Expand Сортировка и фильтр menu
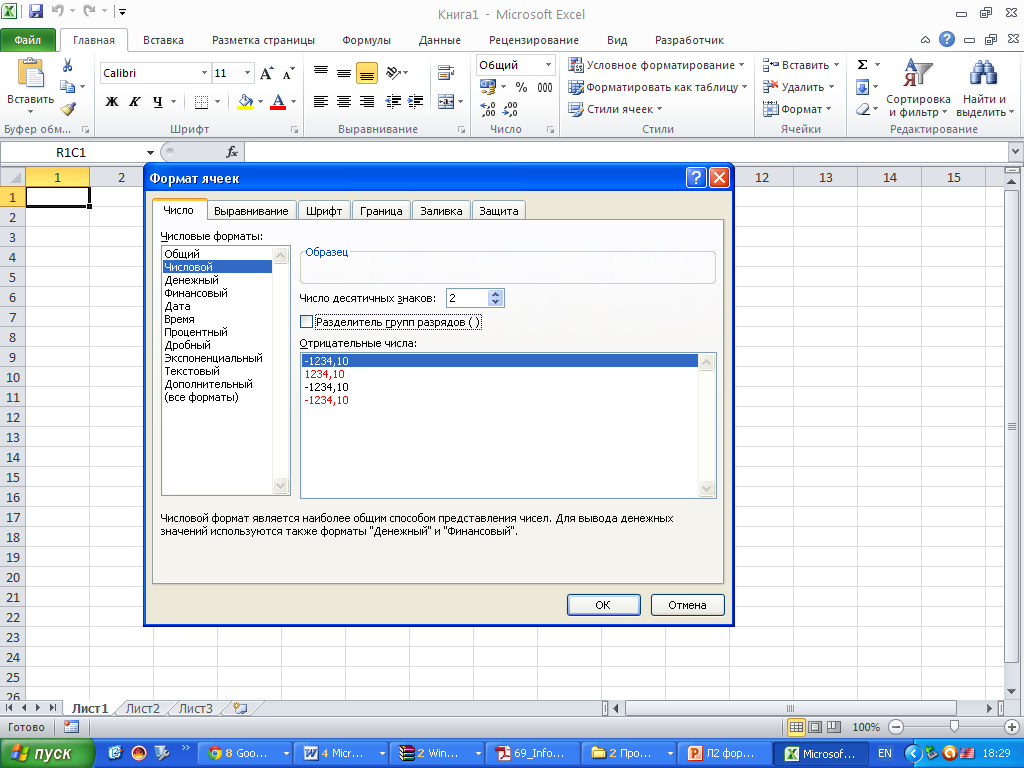 coord(918,88)
